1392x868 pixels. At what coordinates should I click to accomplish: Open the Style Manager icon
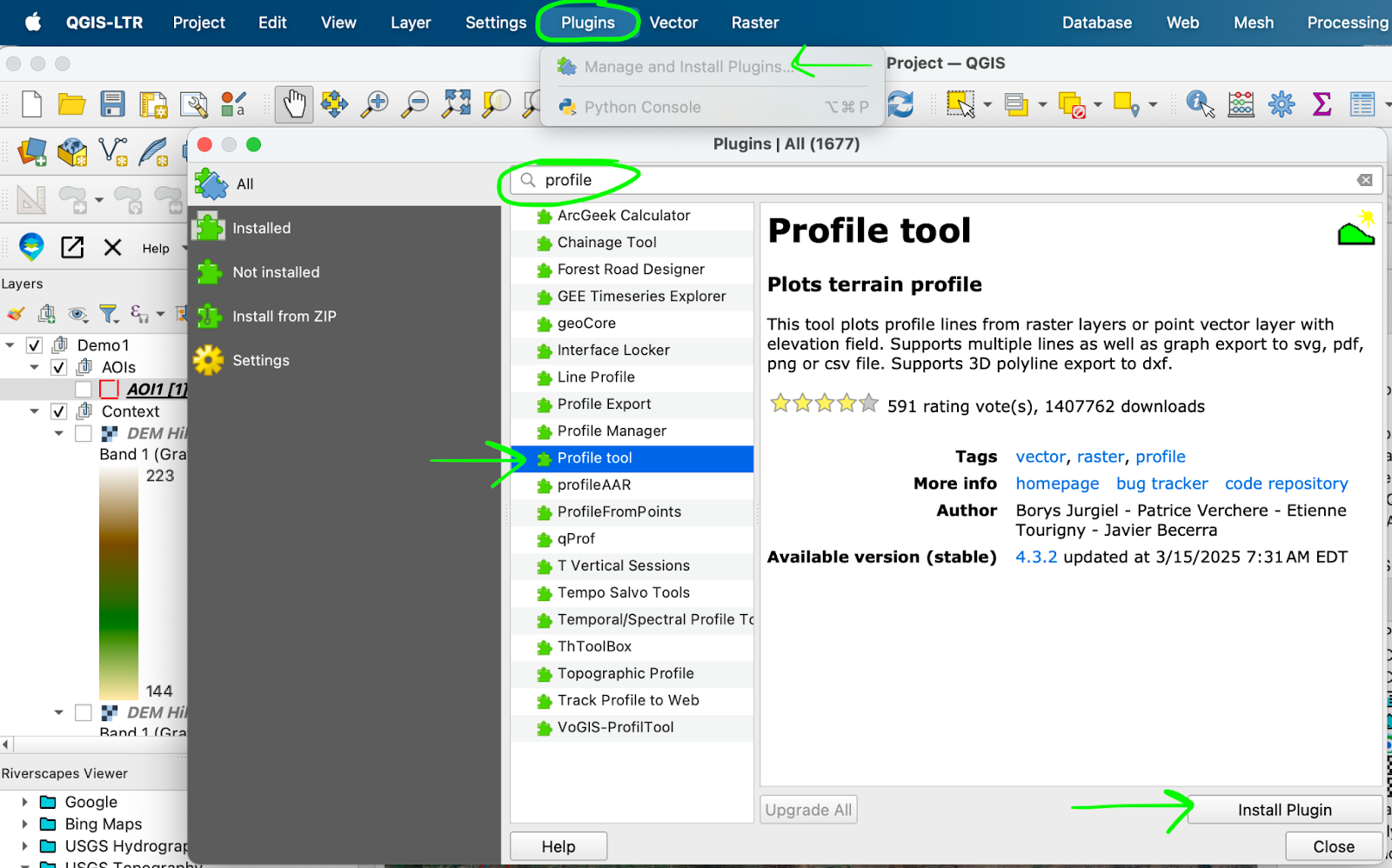pos(233,104)
